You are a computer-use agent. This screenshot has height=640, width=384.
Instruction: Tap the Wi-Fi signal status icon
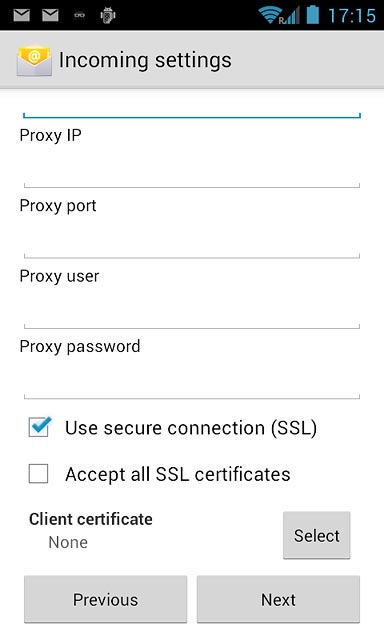tap(269, 15)
